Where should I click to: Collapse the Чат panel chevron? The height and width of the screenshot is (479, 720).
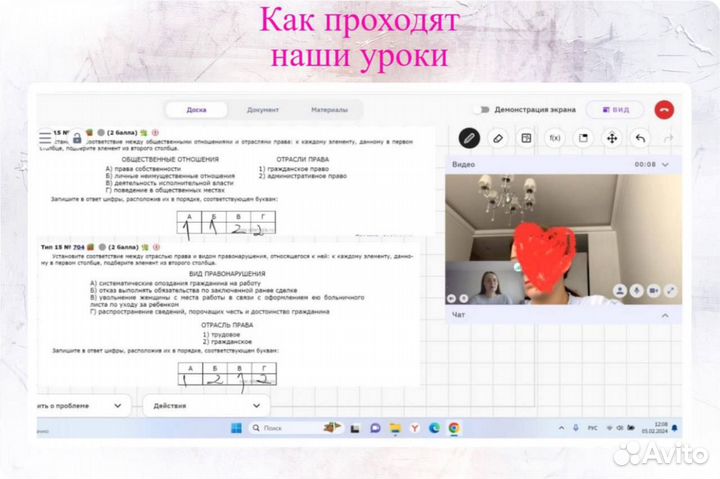pyautogui.click(x=665, y=315)
